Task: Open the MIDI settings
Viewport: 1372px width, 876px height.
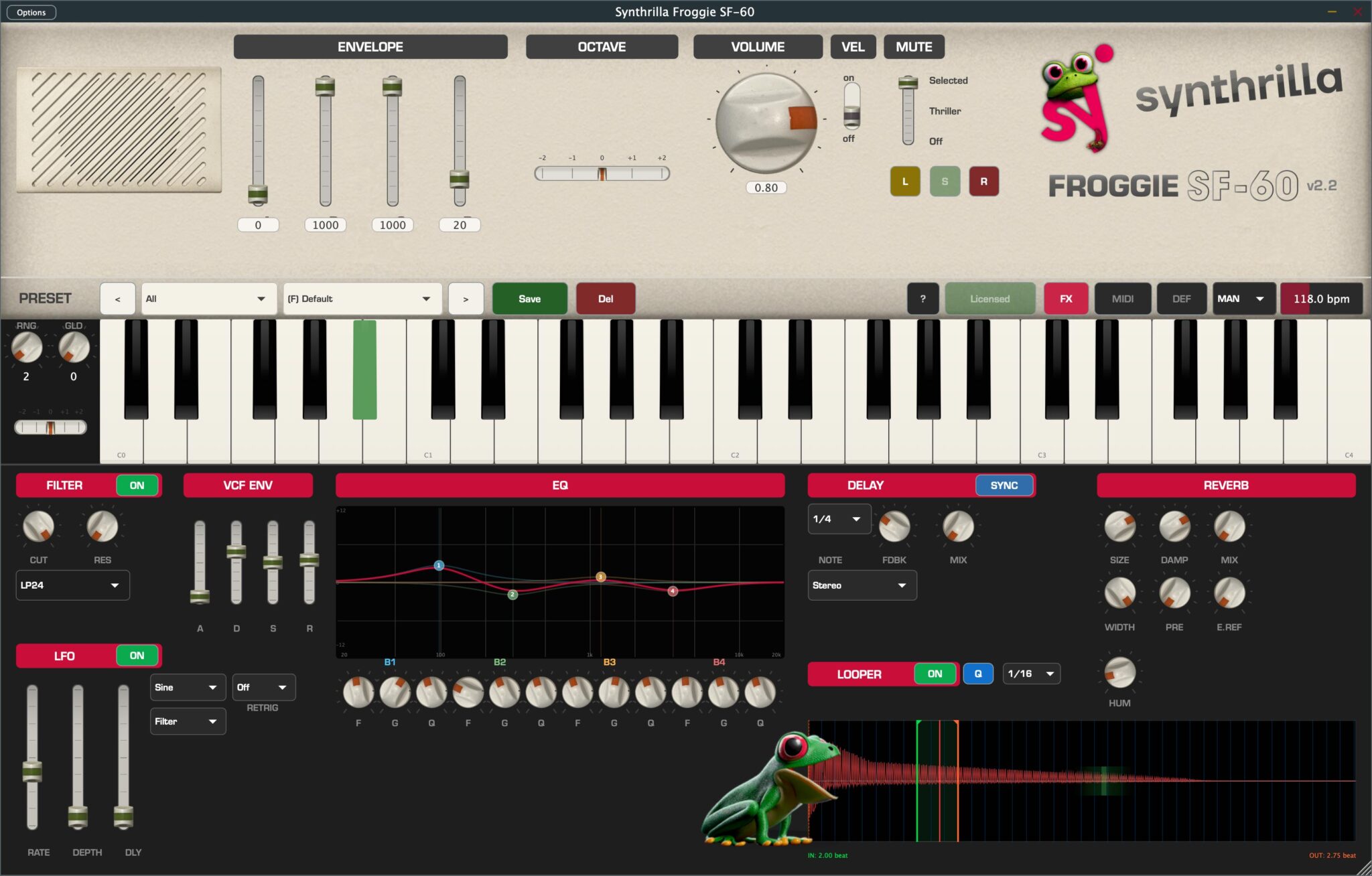Action: coord(1123,298)
